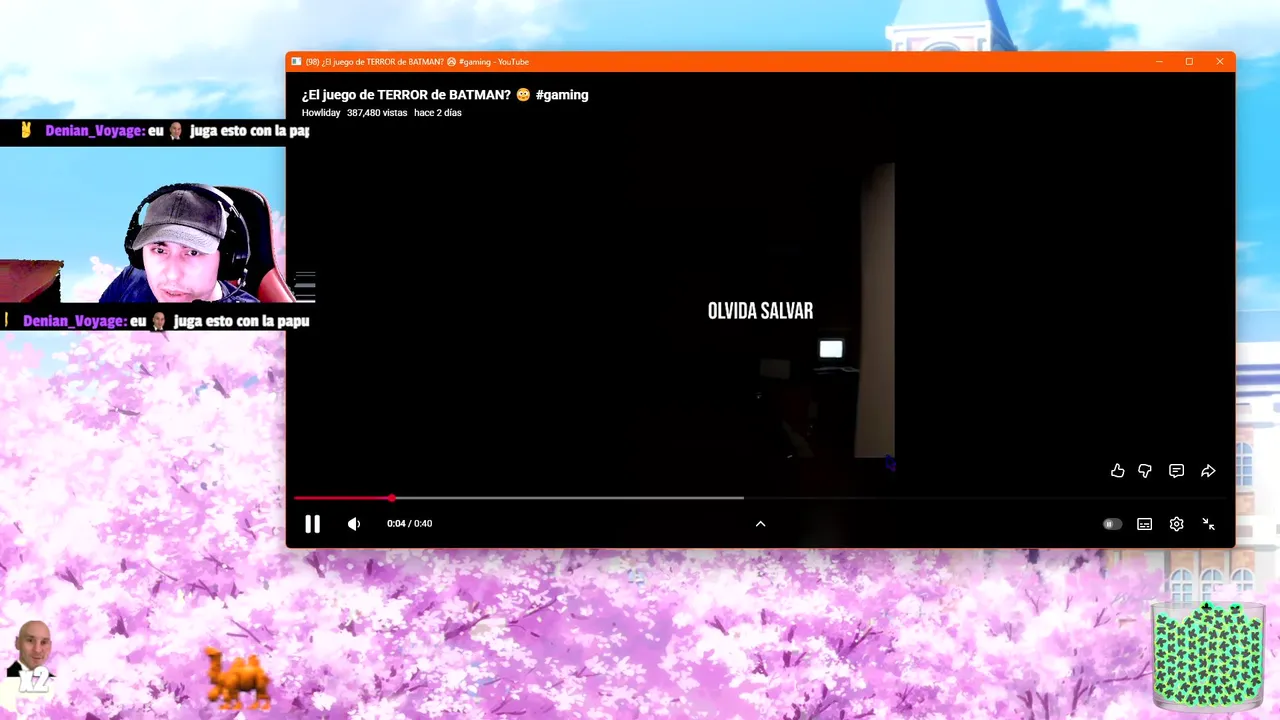Click lower Denian_Voyage chat message

tap(156, 321)
